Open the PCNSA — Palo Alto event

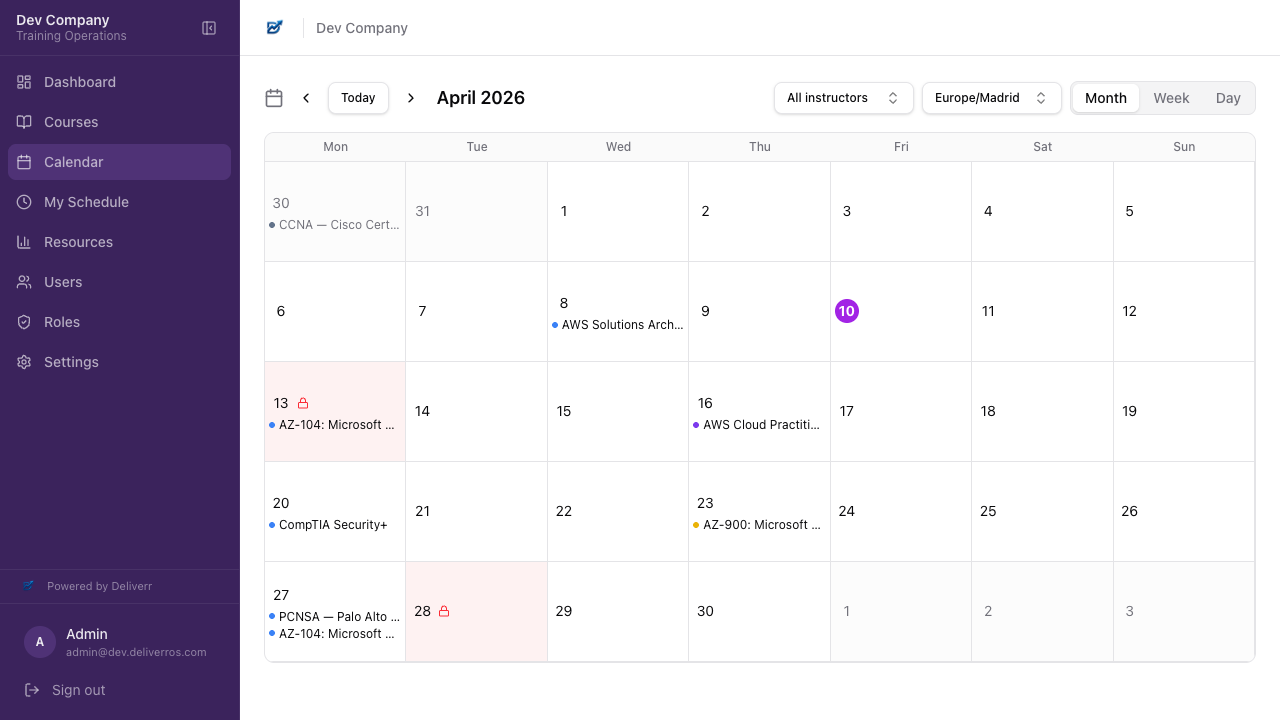pyautogui.click(x=335, y=617)
